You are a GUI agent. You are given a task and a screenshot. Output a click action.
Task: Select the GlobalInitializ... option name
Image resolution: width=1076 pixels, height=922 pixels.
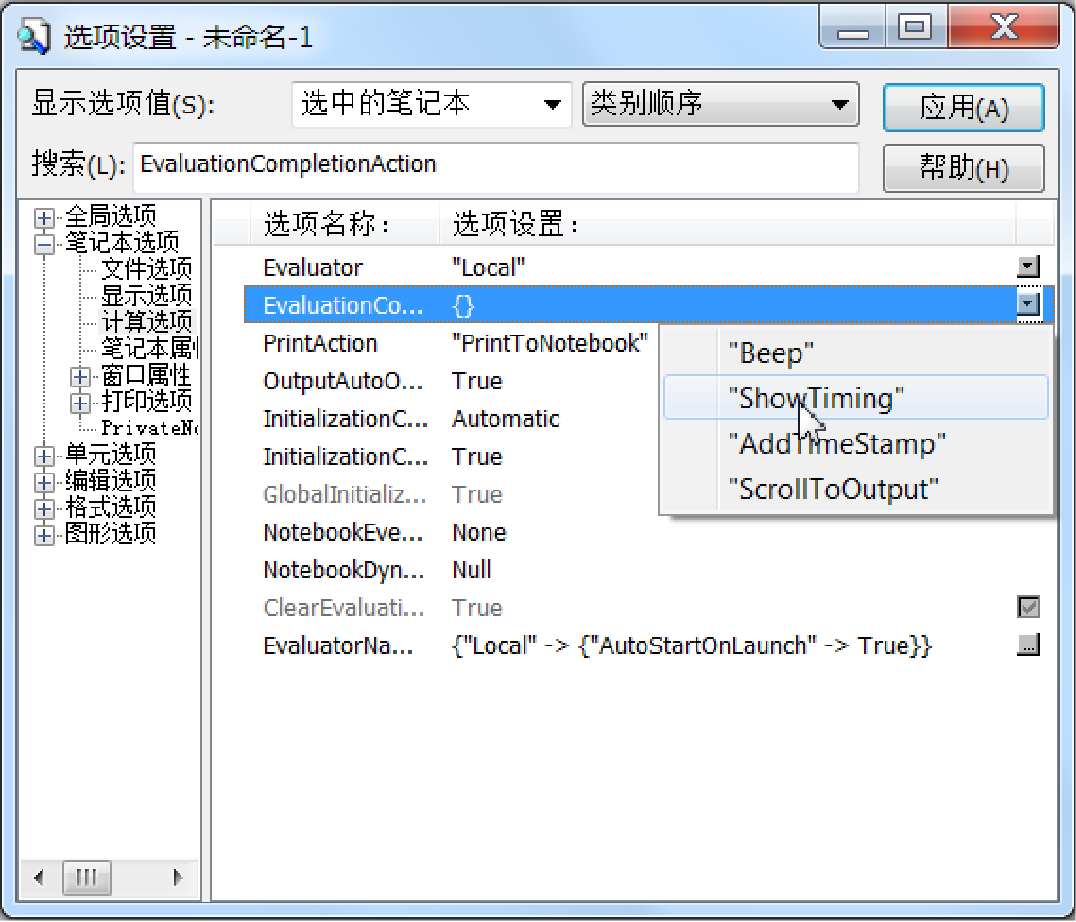[x=344, y=494]
